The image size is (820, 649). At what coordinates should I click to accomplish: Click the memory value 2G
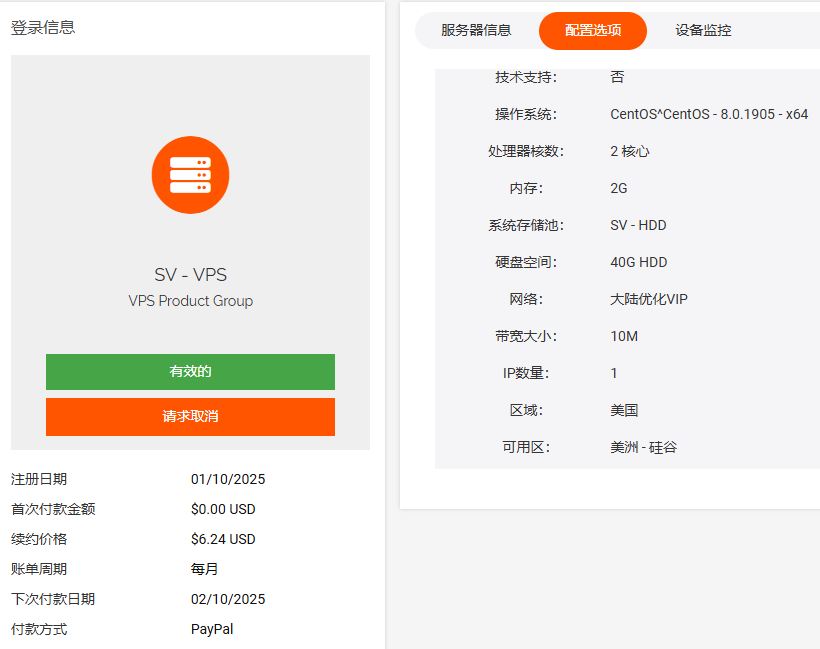pyautogui.click(x=619, y=188)
